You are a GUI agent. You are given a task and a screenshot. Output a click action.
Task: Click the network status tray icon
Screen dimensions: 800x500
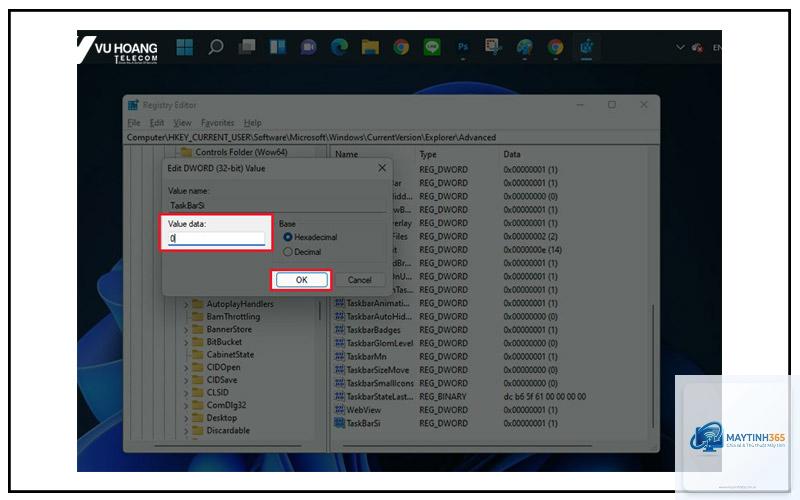pos(697,47)
